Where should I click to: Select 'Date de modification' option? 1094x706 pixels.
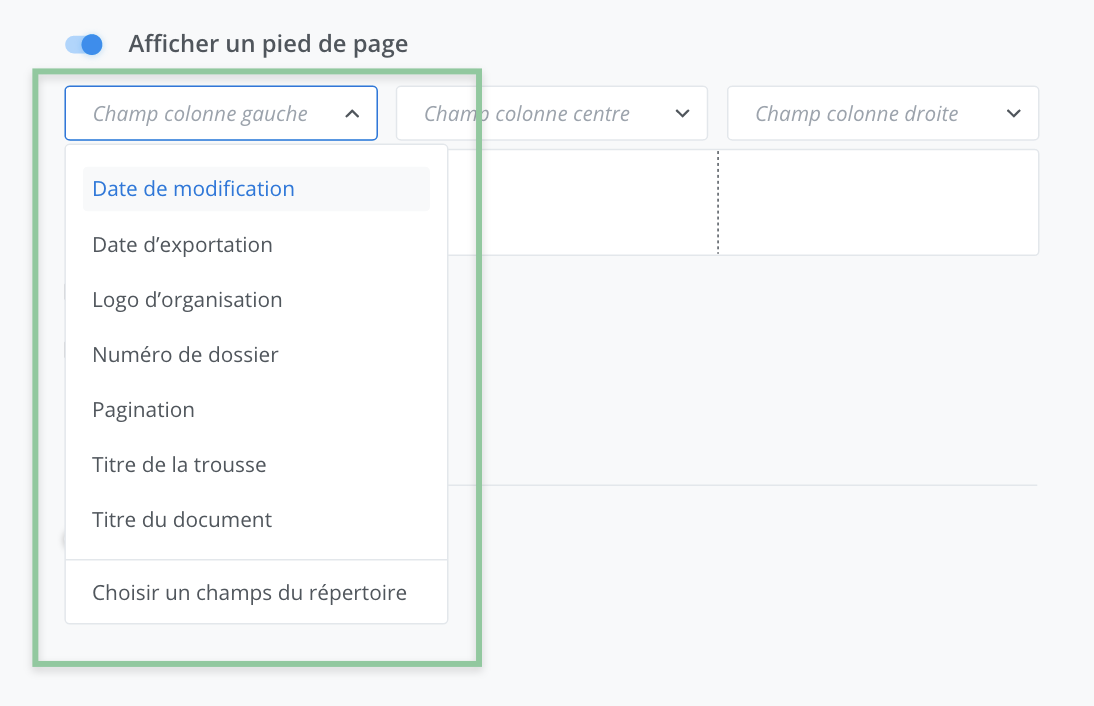click(194, 189)
